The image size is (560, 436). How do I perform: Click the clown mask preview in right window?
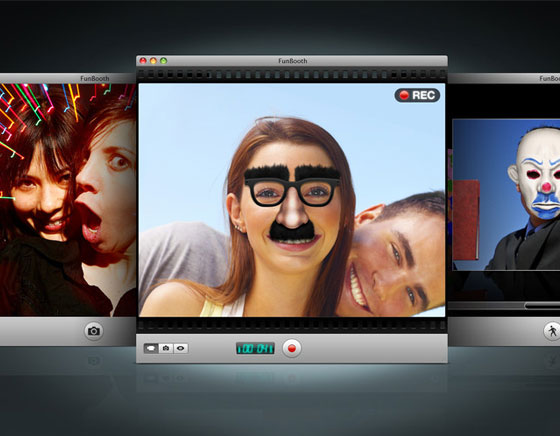(506, 195)
